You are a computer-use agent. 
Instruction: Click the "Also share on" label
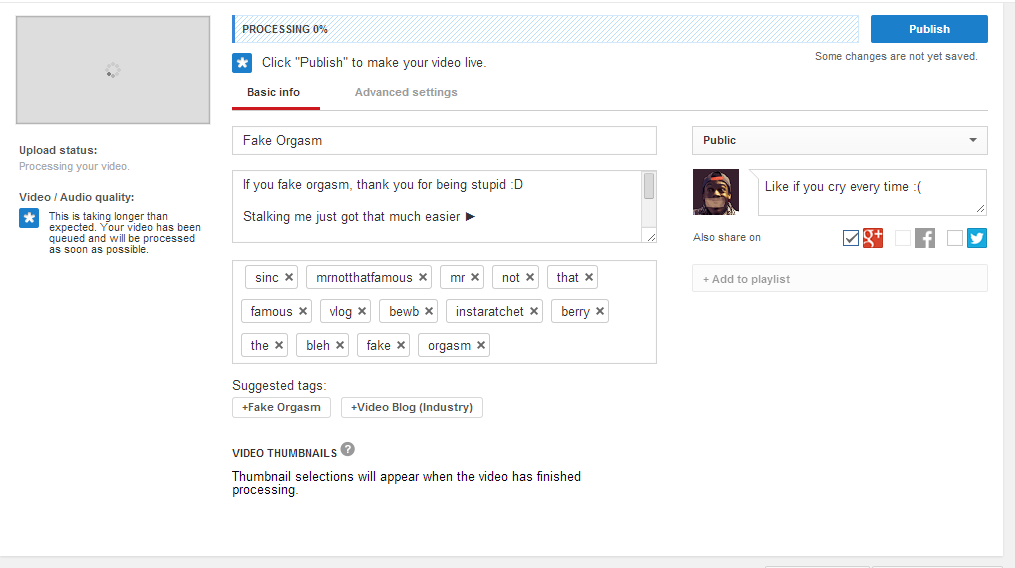[726, 238]
